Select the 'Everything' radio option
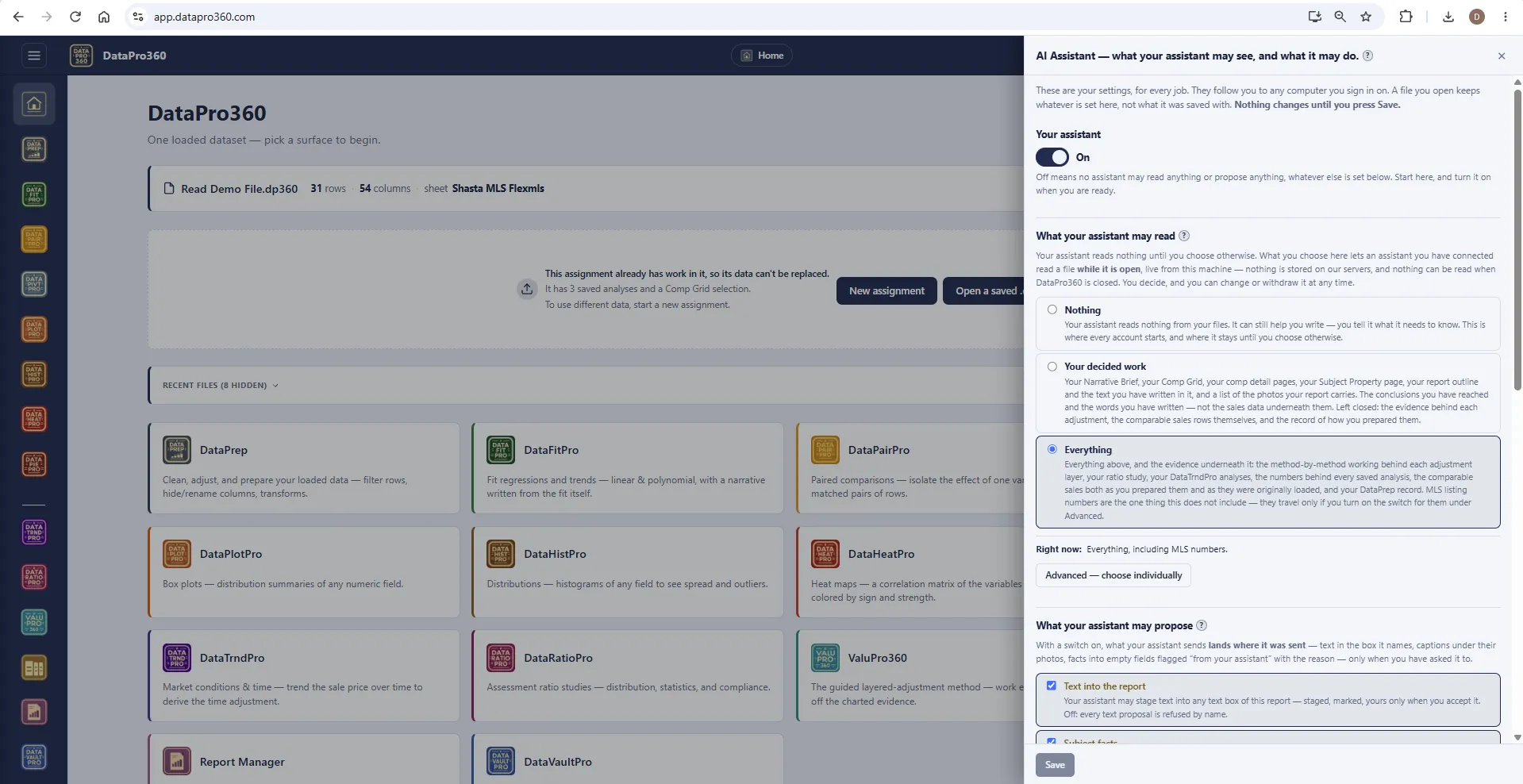This screenshot has height=784, width=1523. click(1052, 449)
